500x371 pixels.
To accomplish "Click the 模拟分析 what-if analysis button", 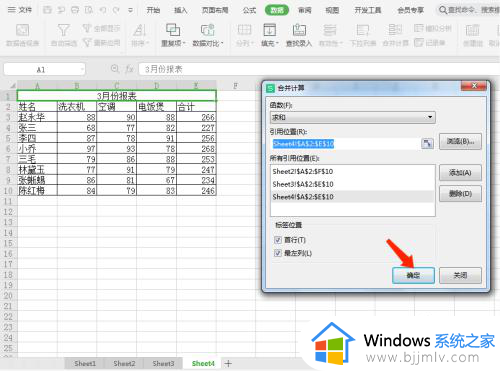I will click(x=433, y=28).
